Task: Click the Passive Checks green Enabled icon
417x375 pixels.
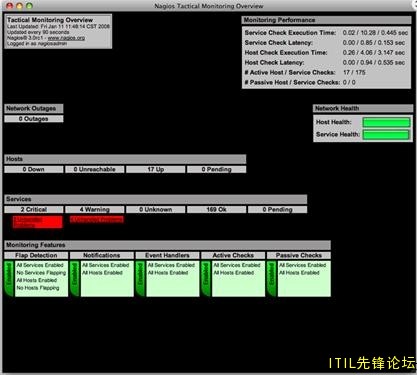Action: [272, 279]
